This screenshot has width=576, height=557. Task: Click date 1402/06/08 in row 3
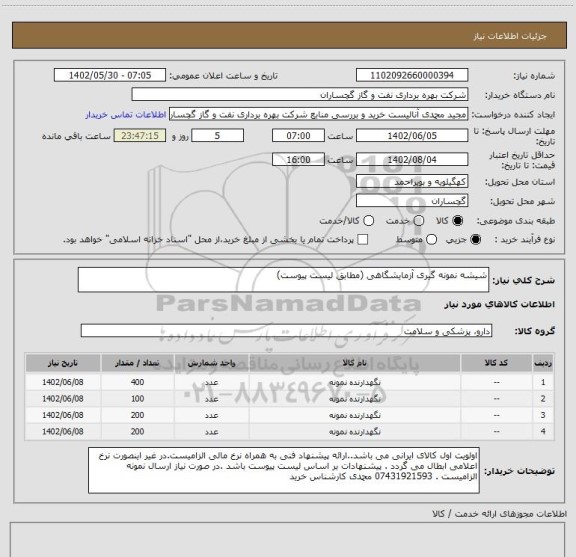click(x=63, y=415)
